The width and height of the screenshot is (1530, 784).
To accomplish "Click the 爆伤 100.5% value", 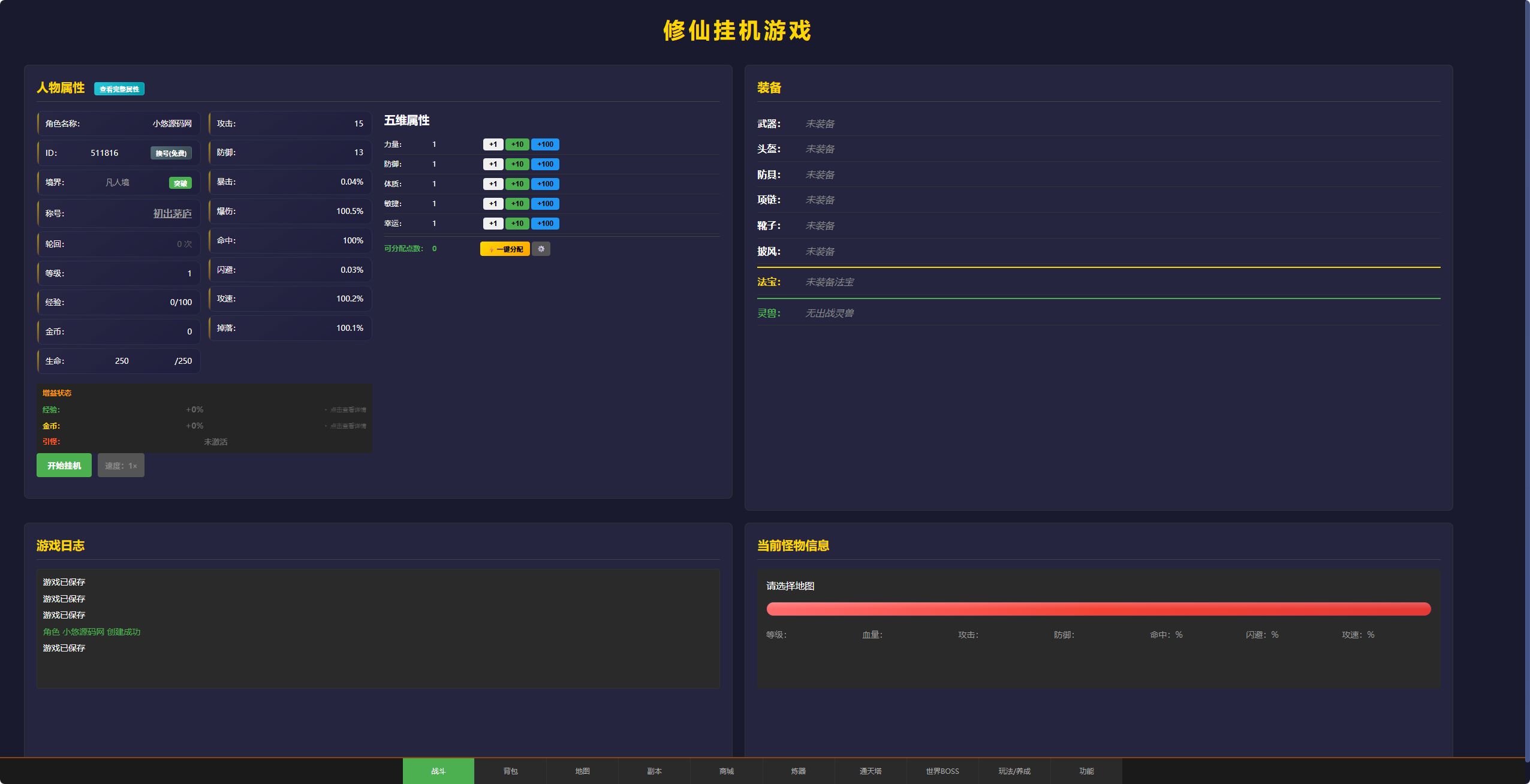I will pyautogui.click(x=350, y=211).
